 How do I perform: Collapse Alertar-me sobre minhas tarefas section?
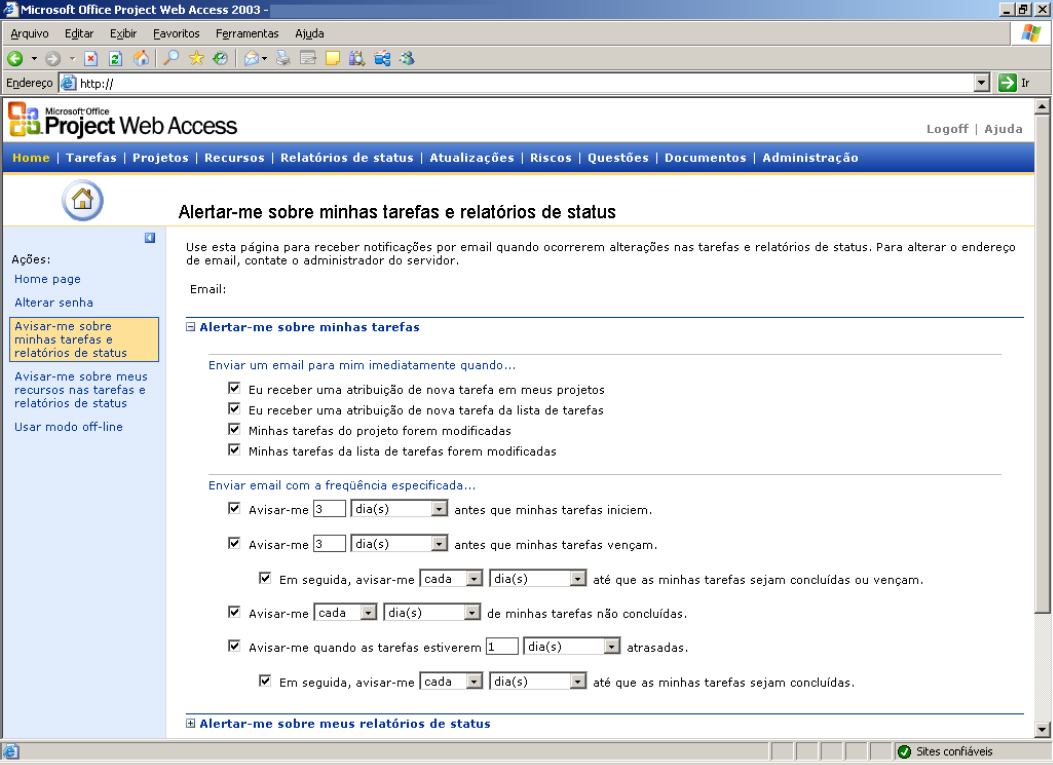click(x=191, y=327)
